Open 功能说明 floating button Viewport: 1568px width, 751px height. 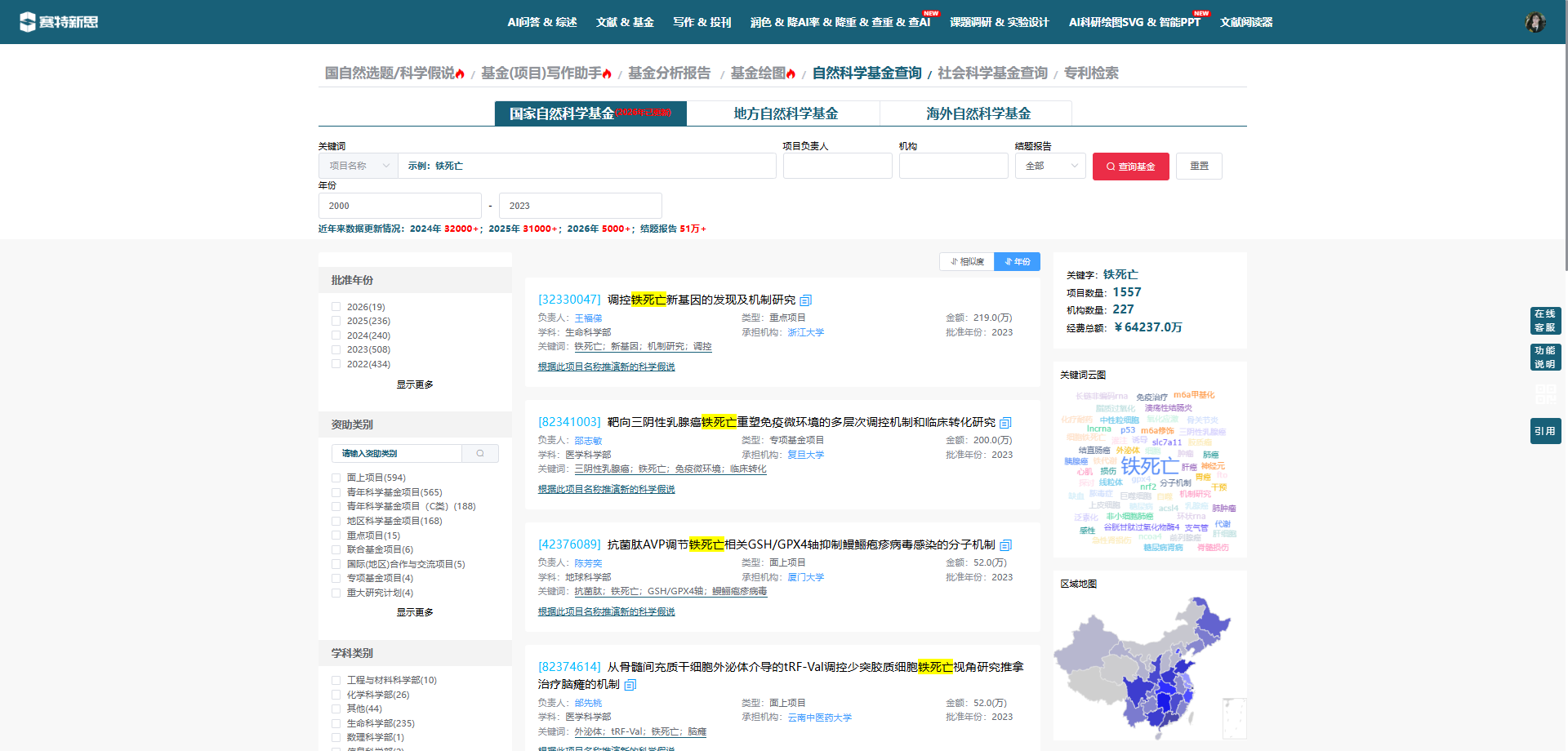(1545, 358)
